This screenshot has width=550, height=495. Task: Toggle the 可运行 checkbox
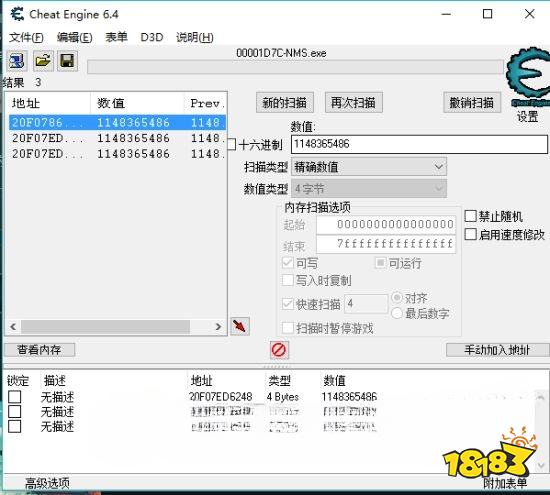click(x=381, y=263)
